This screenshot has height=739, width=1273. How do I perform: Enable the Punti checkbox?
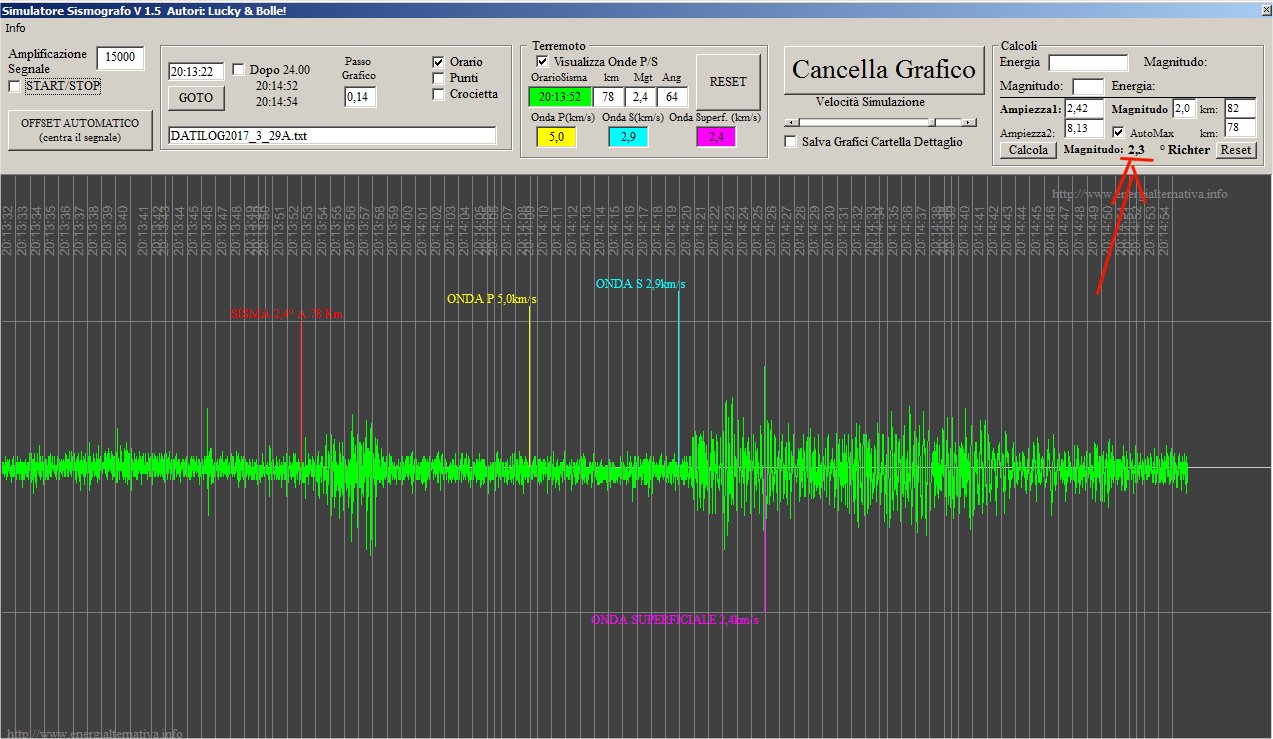click(x=438, y=78)
